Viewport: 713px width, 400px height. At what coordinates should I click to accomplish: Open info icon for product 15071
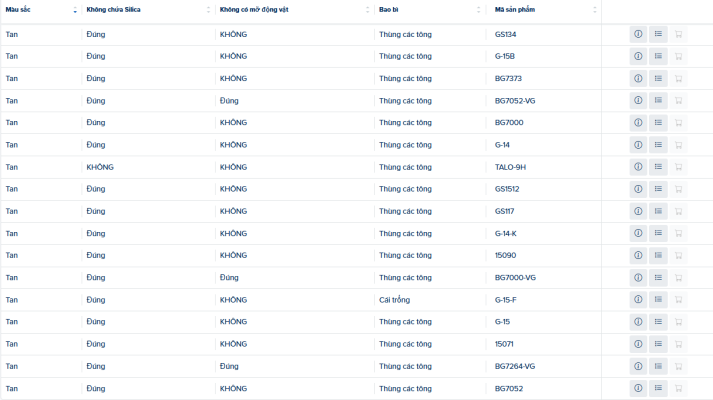coord(638,344)
